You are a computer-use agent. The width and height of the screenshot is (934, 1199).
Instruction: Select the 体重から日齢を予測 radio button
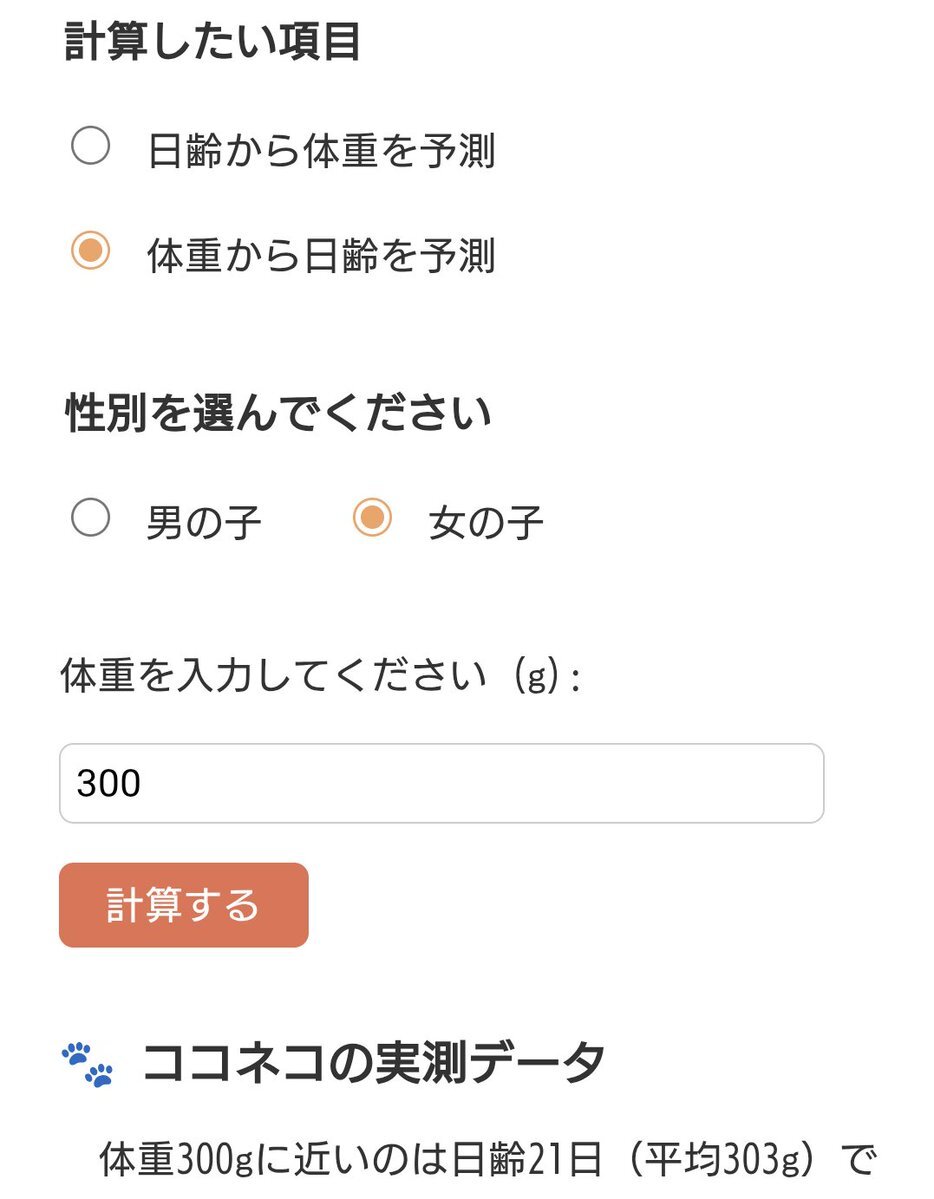coord(90,251)
